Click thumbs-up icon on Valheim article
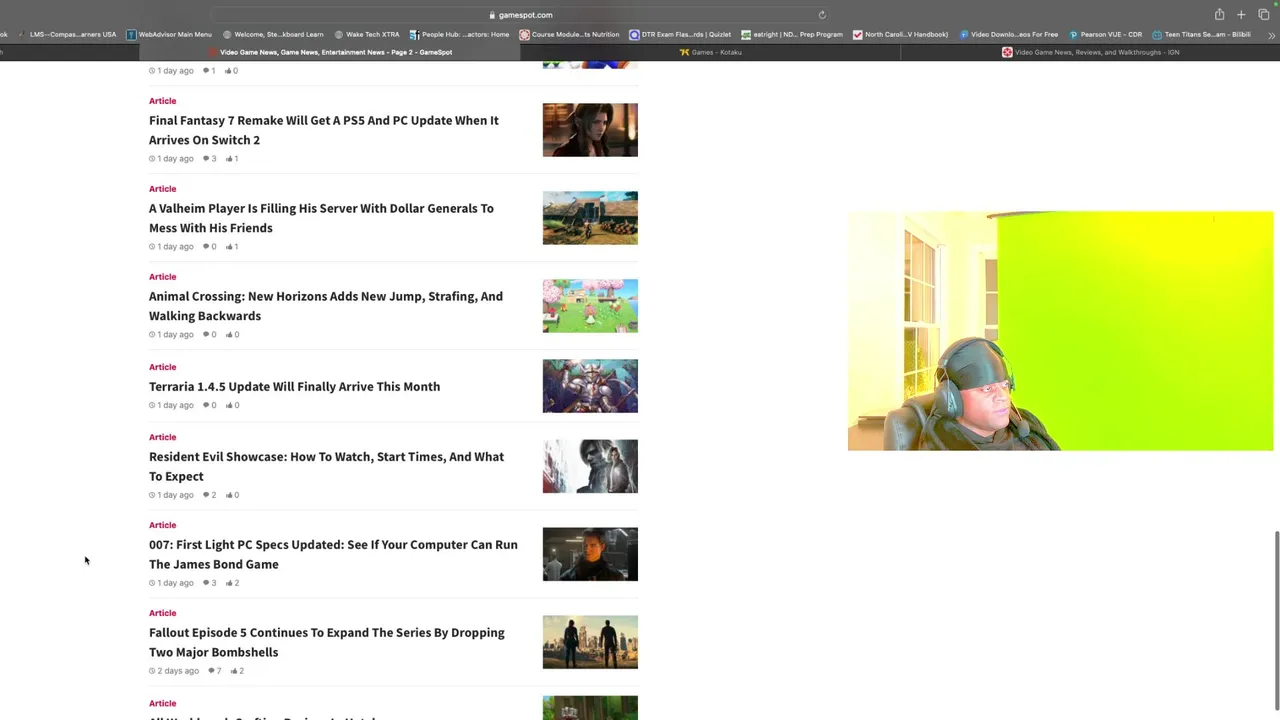The height and width of the screenshot is (720, 1280). [231, 246]
